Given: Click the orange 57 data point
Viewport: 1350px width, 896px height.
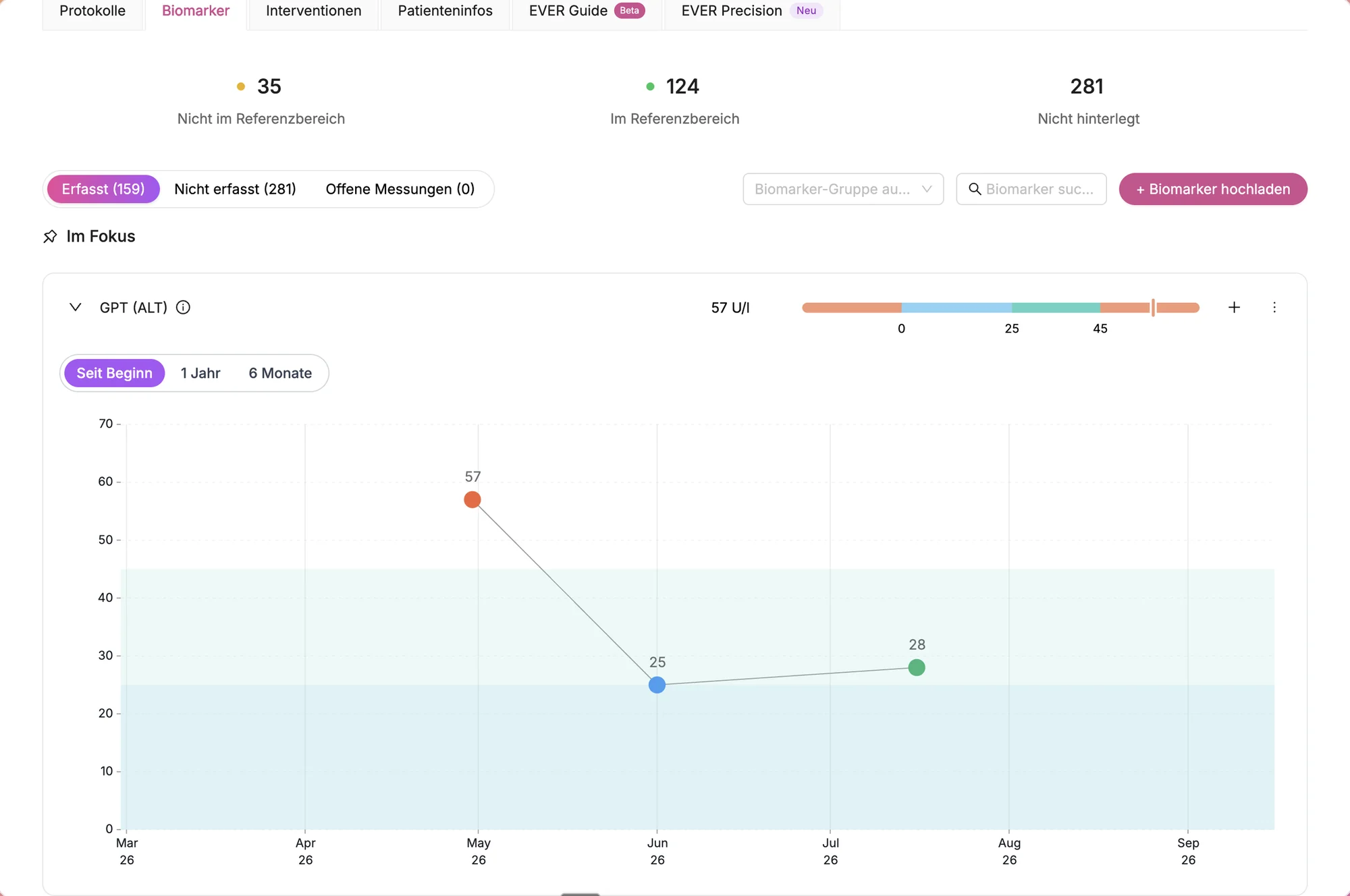Looking at the screenshot, I should pyautogui.click(x=473, y=500).
